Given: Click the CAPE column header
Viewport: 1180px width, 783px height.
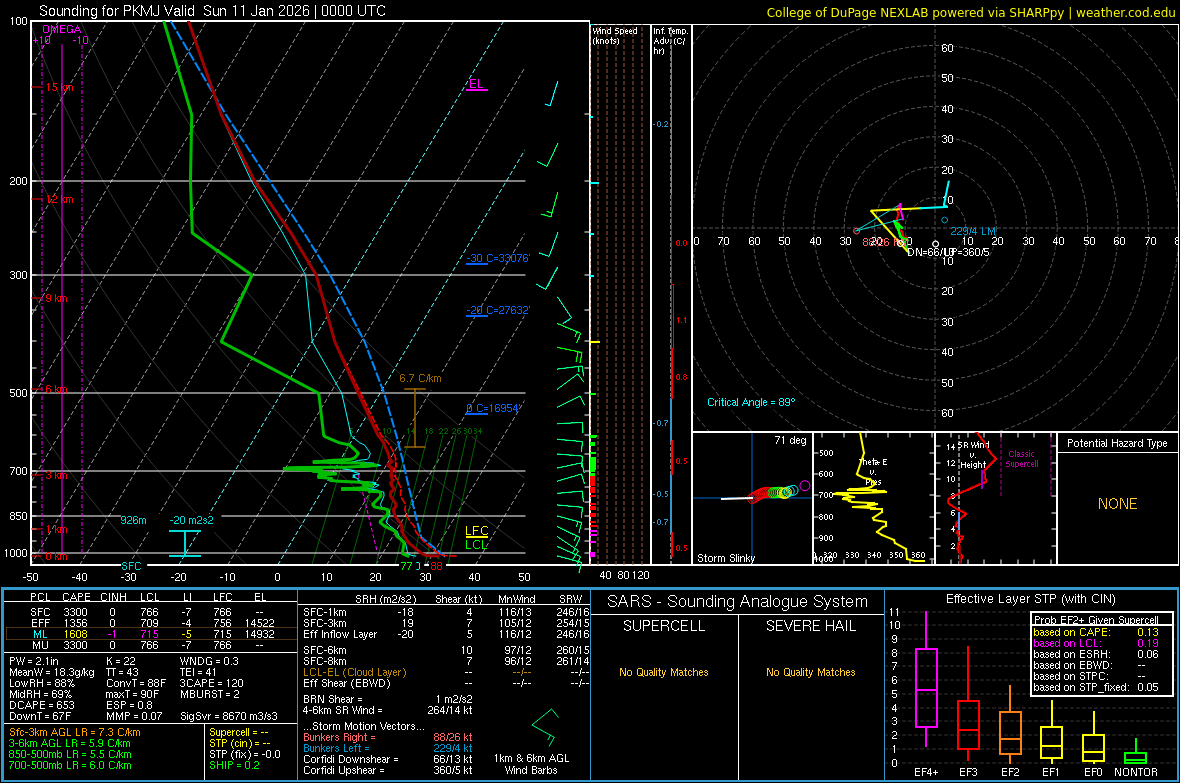Looking at the screenshot, I should (x=76, y=597).
